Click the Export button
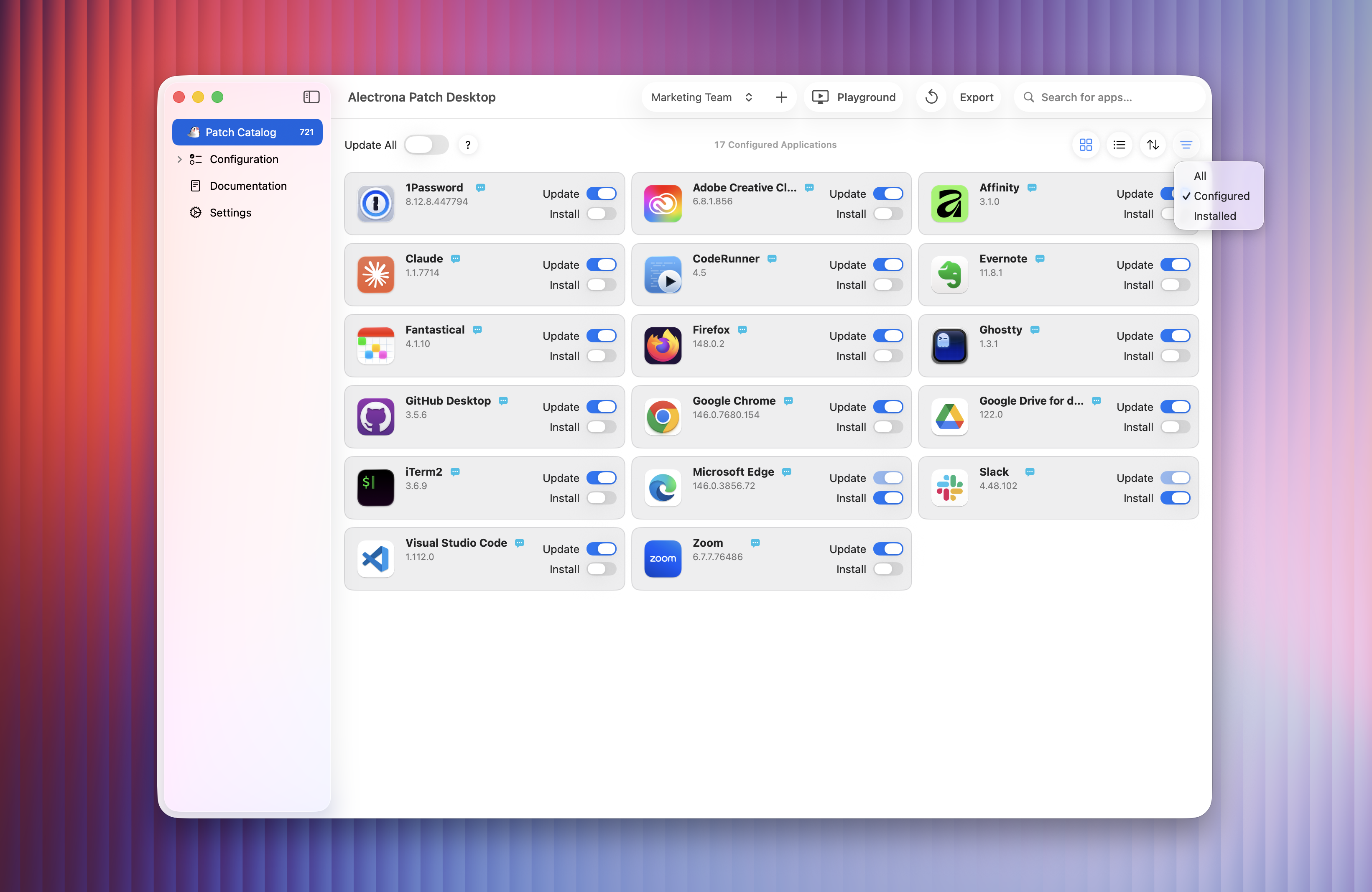This screenshot has height=892, width=1372. pyautogui.click(x=976, y=97)
